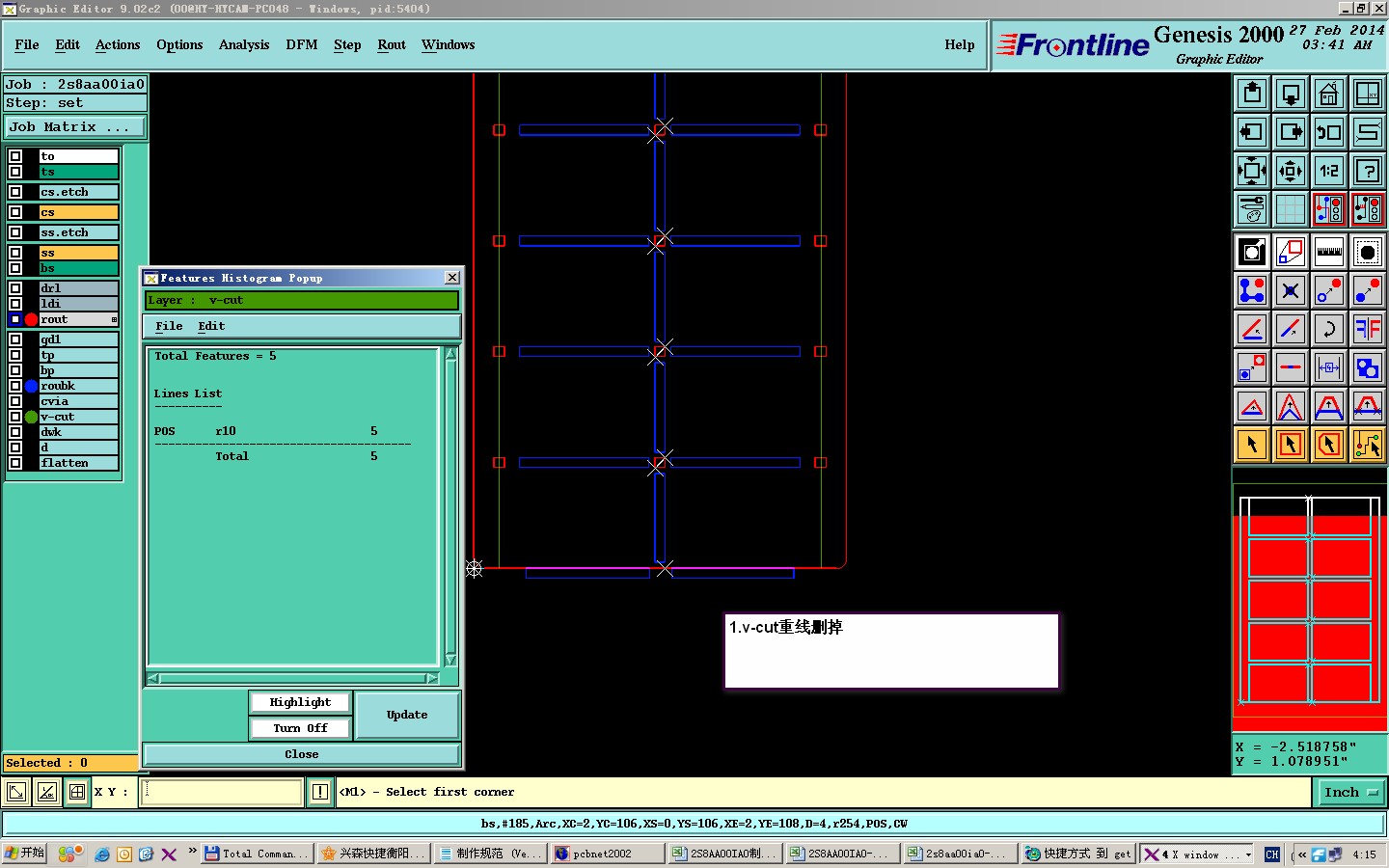Click the X Y coordinate input field

point(223,793)
